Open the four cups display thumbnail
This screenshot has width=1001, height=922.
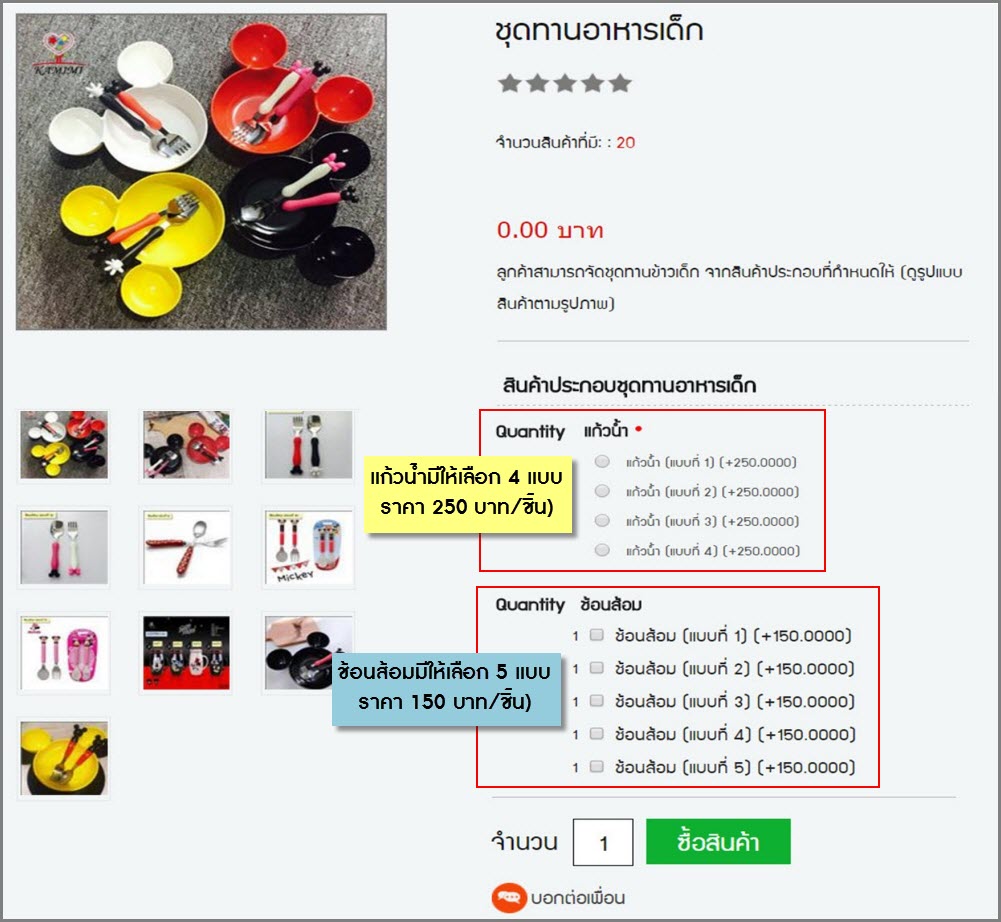coord(186,653)
